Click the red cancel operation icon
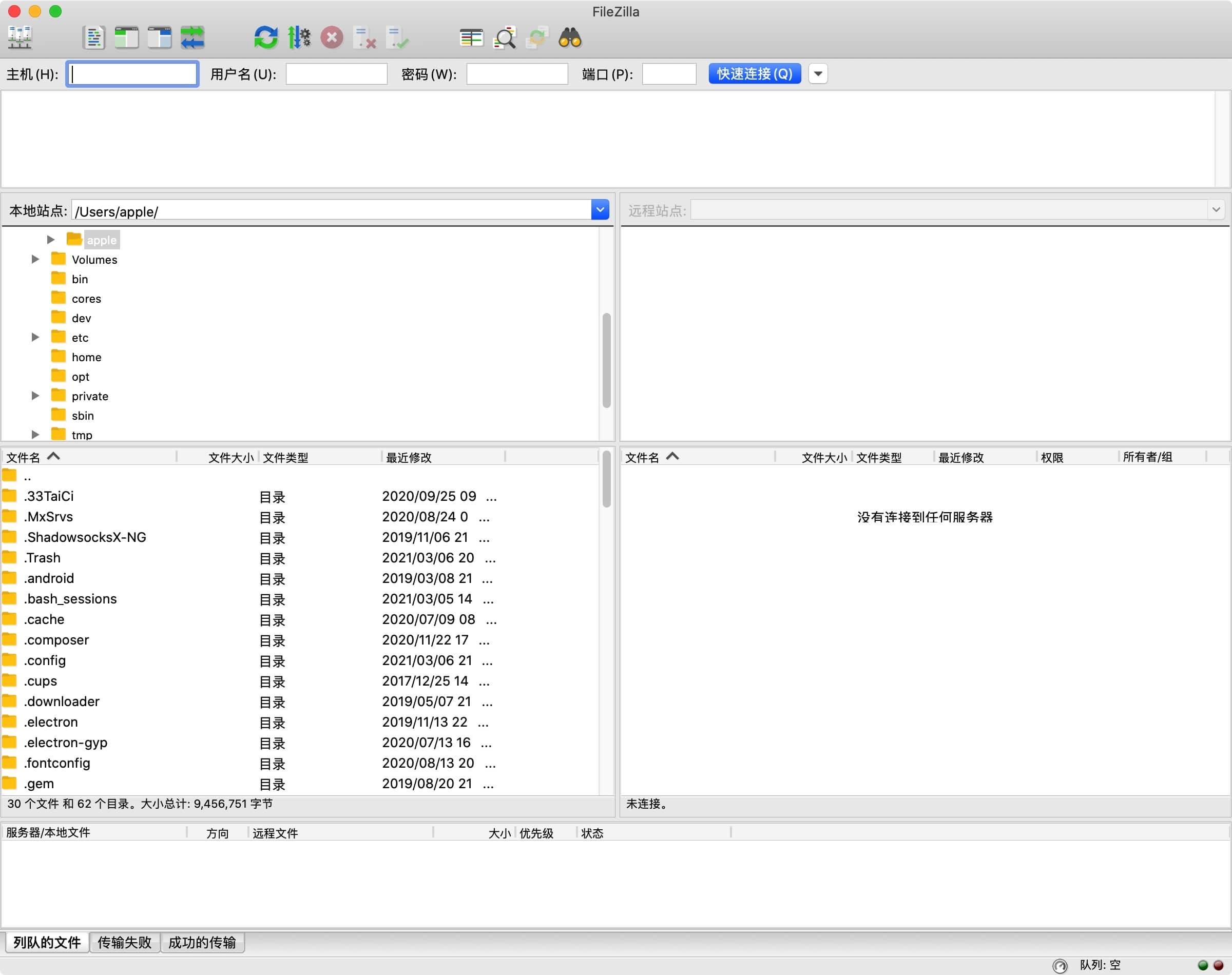The image size is (1232, 975). (x=332, y=37)
